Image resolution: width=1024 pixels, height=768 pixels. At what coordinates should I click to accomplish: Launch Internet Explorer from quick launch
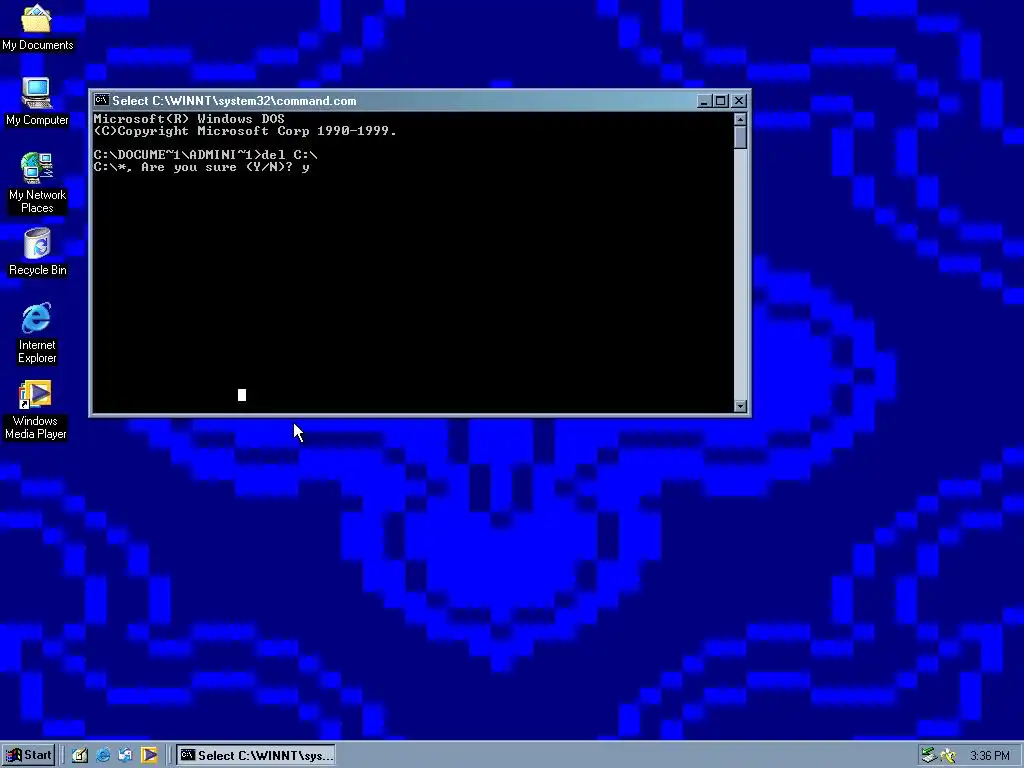click(x=103, y=756)
